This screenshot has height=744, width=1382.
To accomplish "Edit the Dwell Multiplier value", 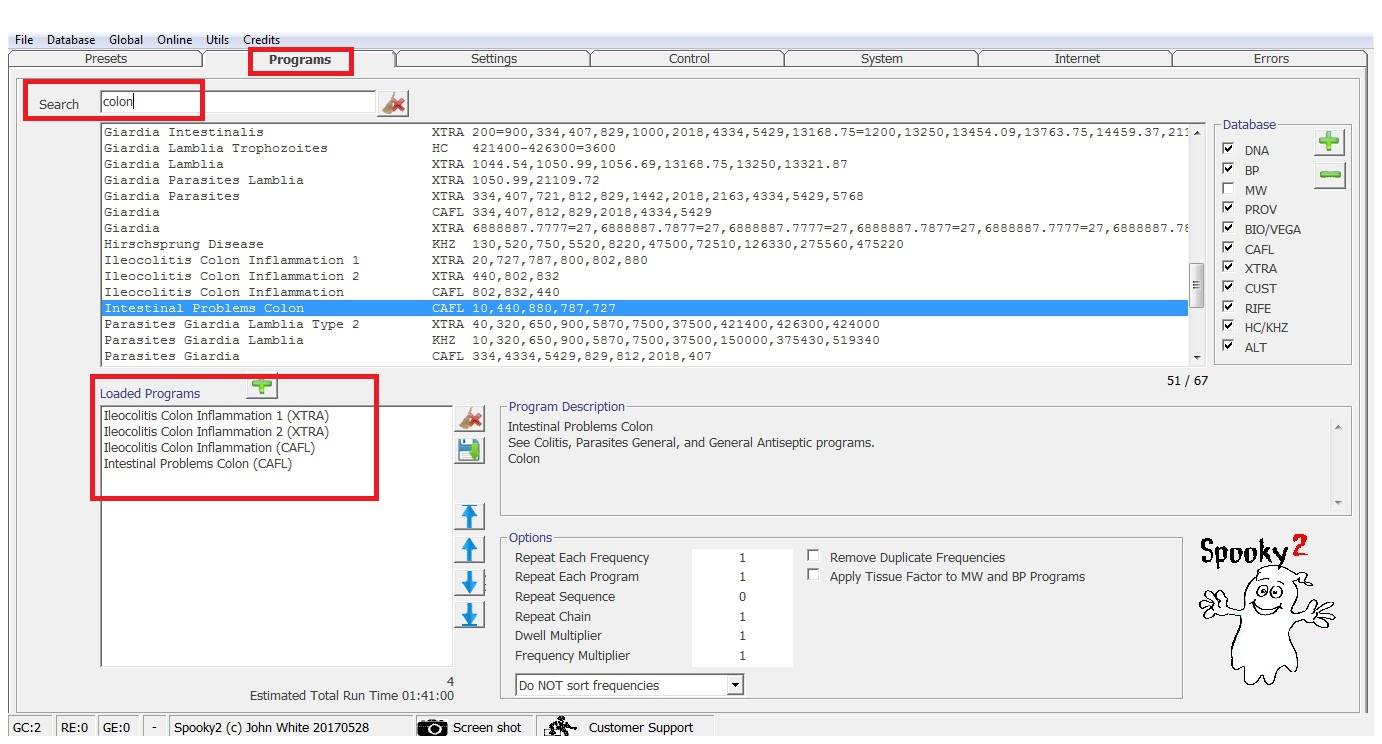I will tap(742, 636).
